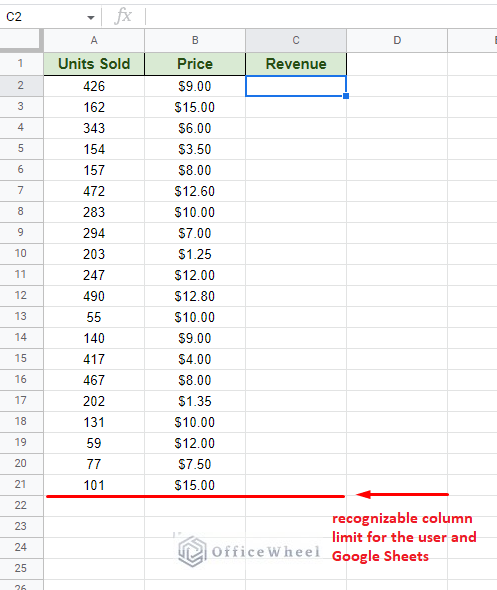Select price cell $10.00 in row 8

pos(195,212)
